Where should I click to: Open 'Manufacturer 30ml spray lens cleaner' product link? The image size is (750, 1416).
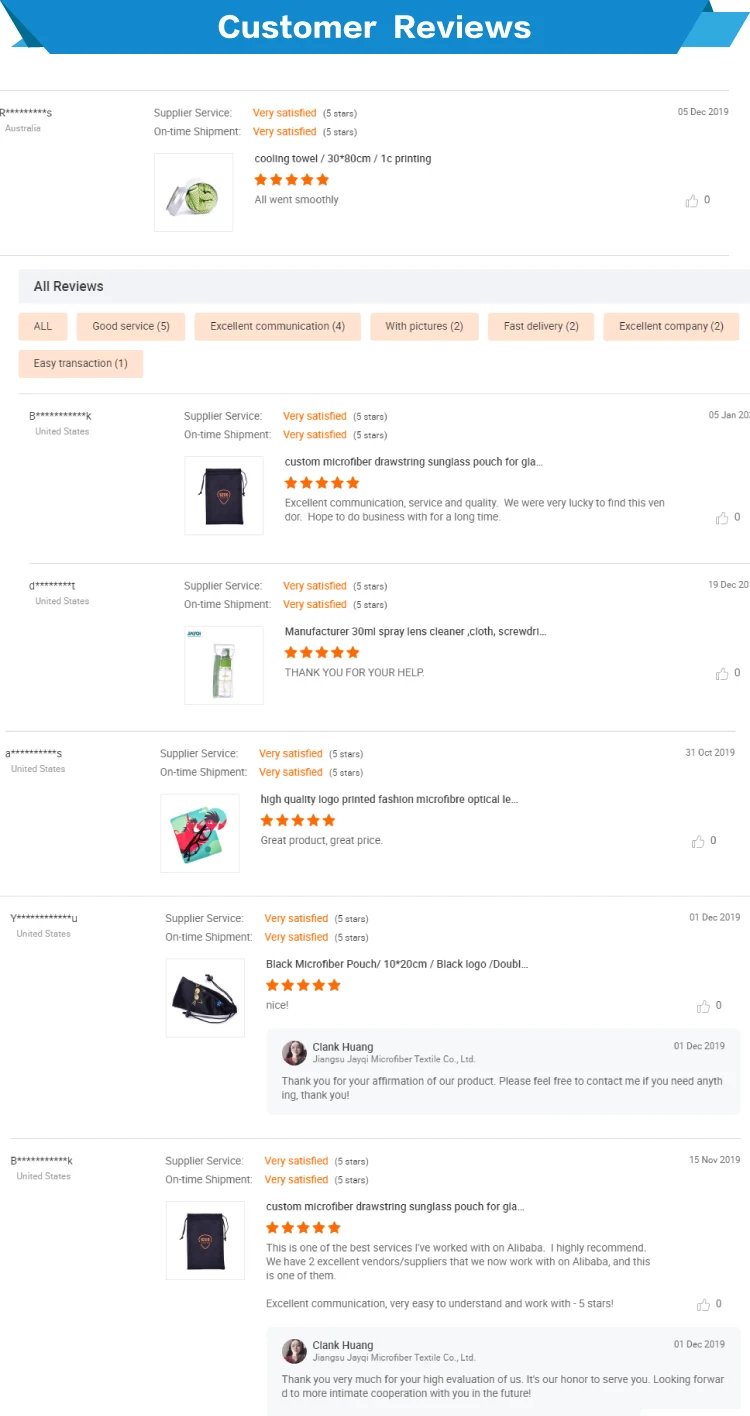[415, 632]
